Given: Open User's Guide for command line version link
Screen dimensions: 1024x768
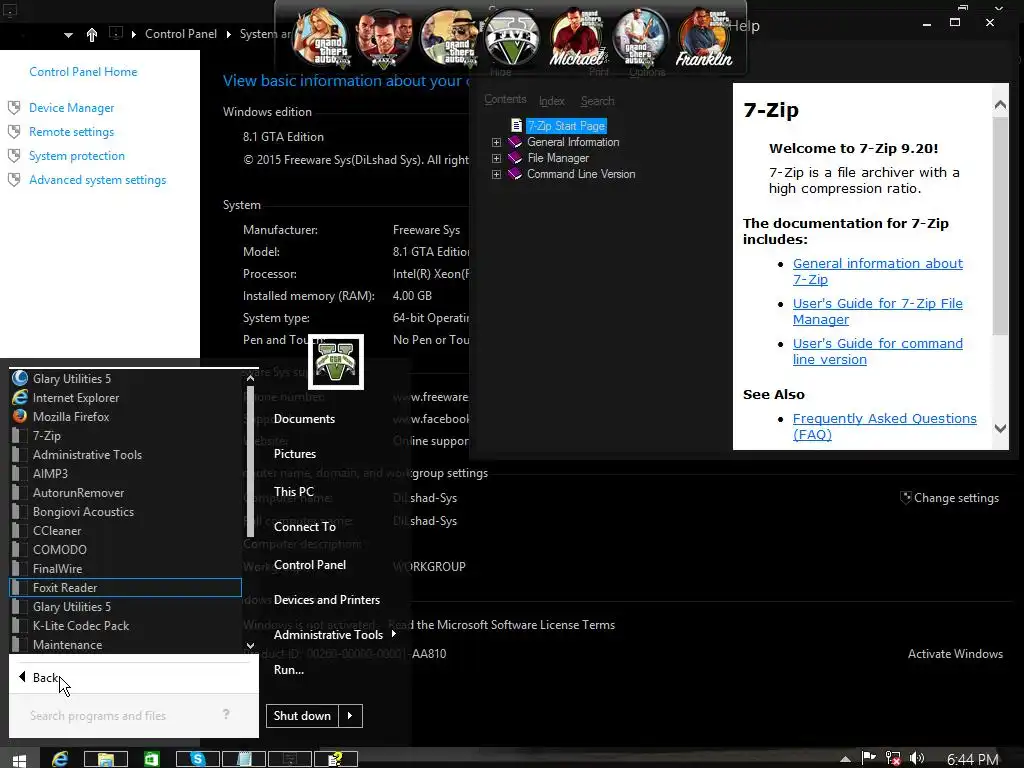Looking at the screenshot, I should tap(878, 351).
